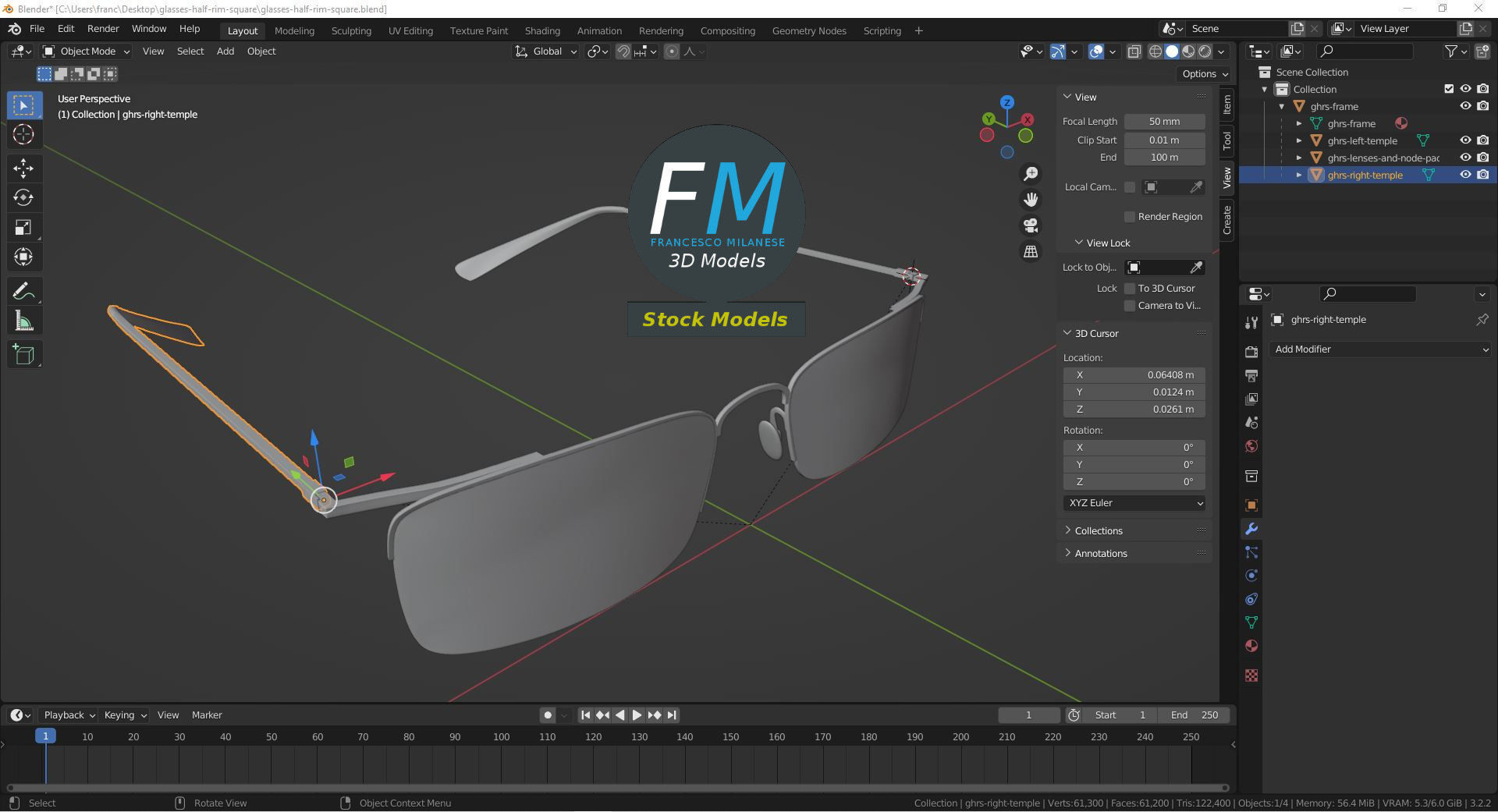Image resolution: width=1498 pixels, height=812 pixels.
Task: Select the Measure tool
Action: point(23,321)
